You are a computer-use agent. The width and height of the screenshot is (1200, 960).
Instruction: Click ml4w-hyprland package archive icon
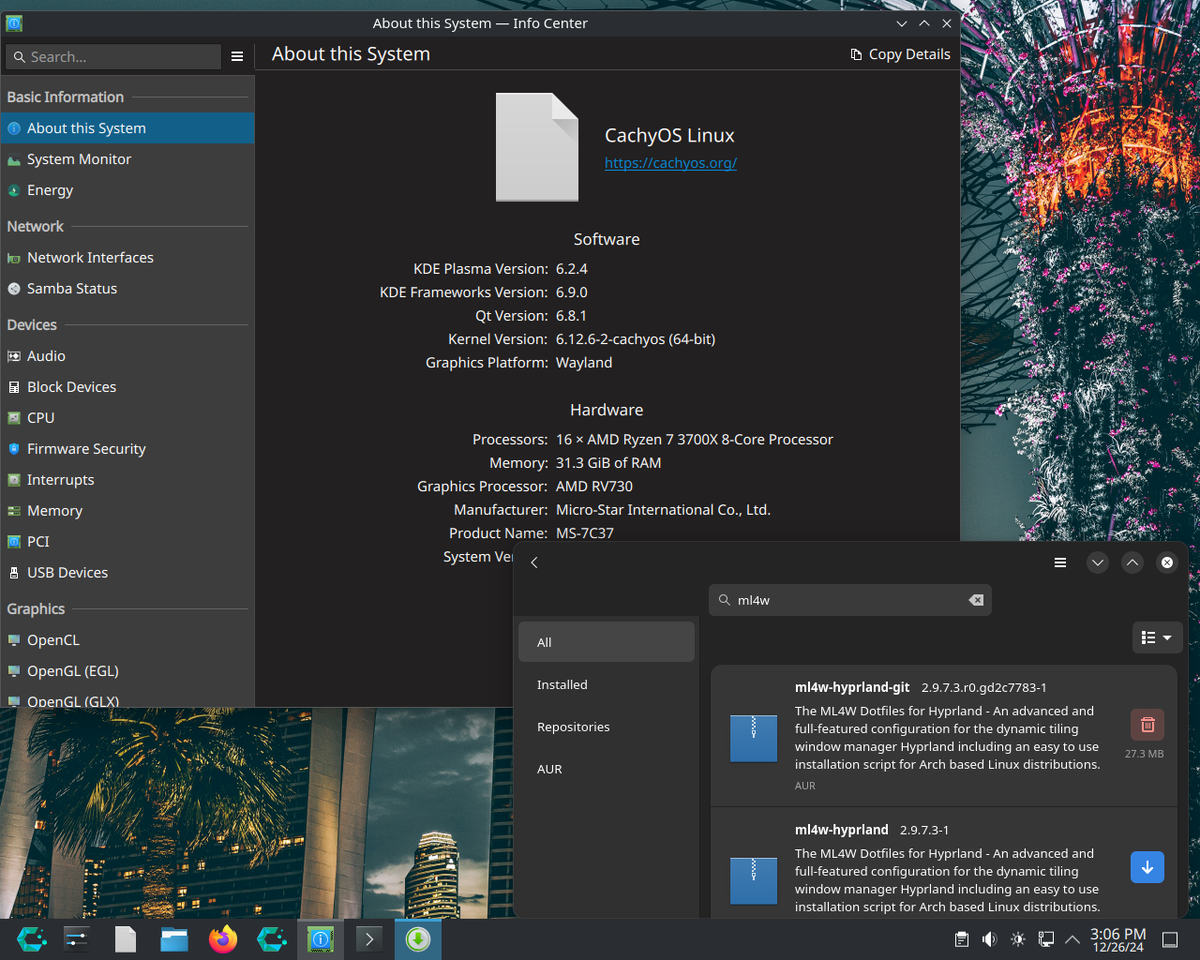click(x=753, y=881)
